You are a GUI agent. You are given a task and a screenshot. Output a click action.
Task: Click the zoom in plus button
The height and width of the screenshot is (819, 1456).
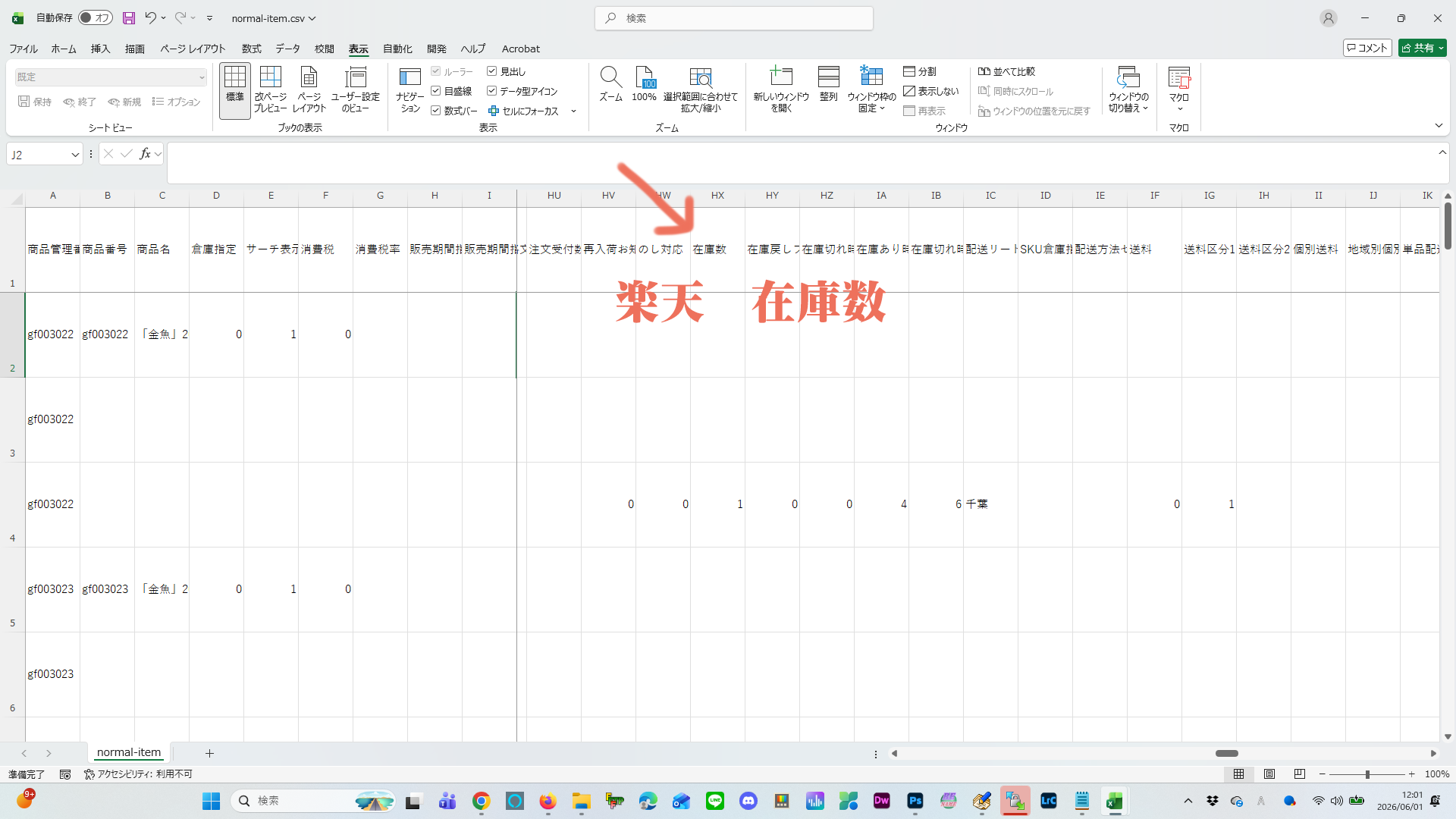(x=1411, y=774)
